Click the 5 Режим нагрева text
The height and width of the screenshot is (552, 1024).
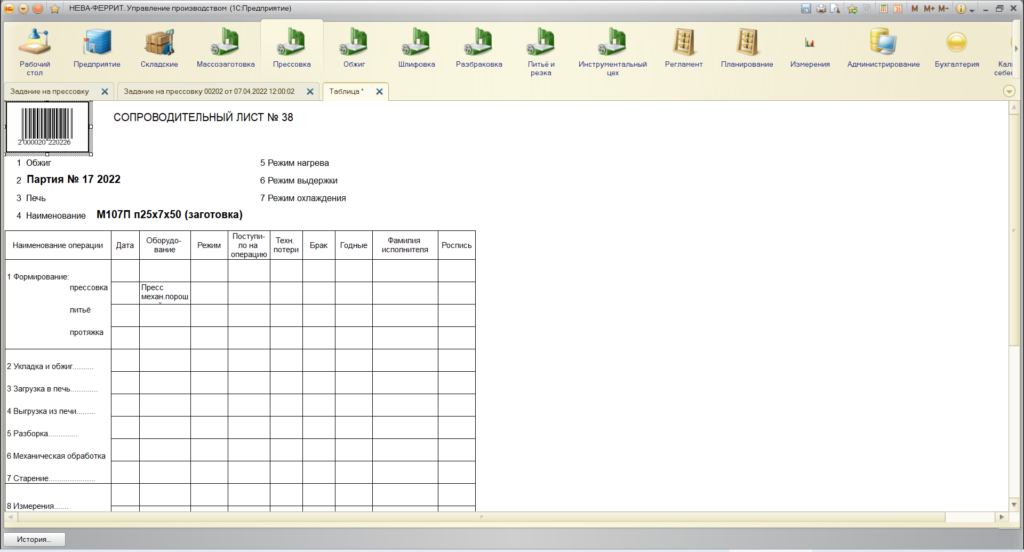click(295, 163)
